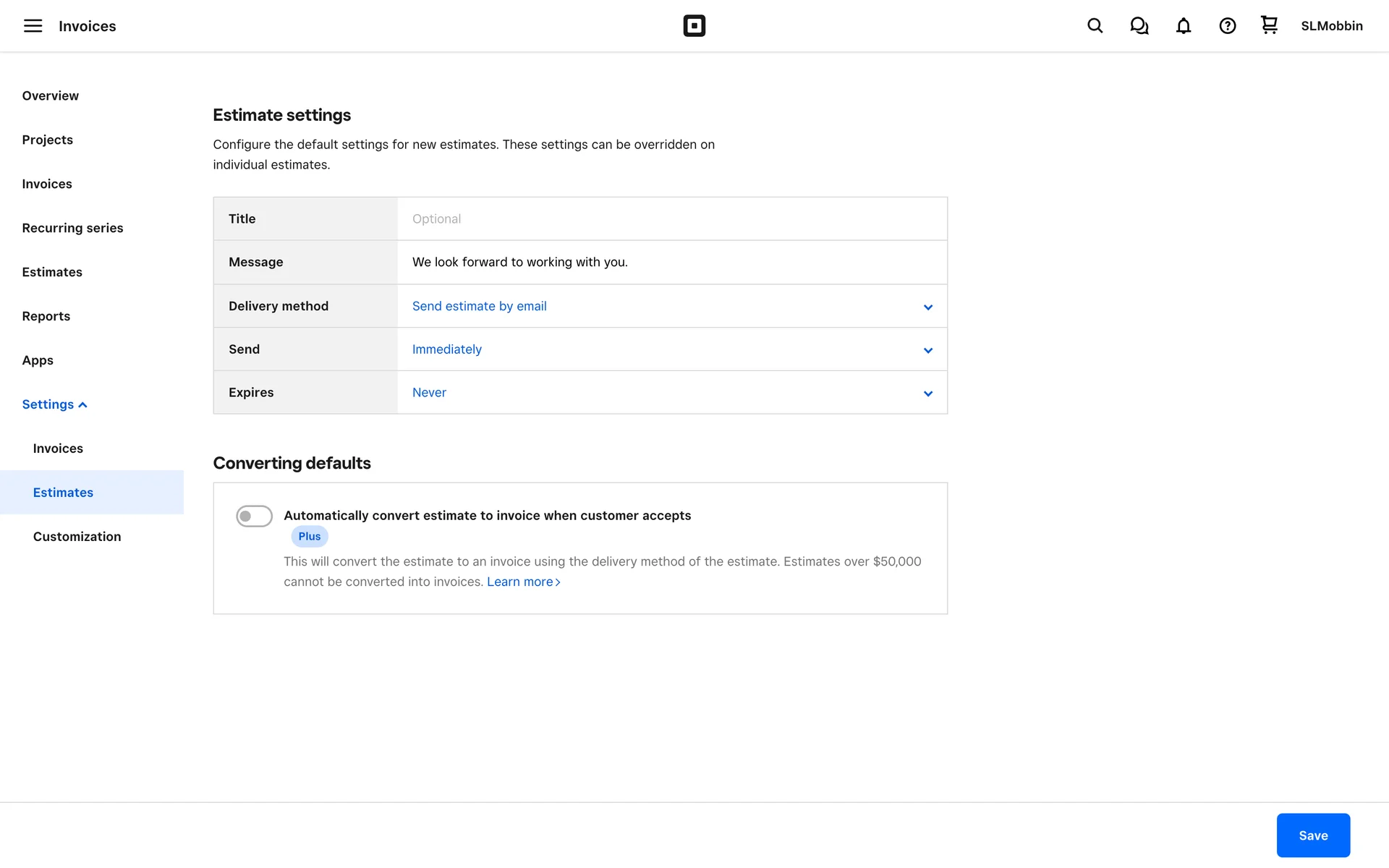Click the optional Title input field

[671, 218]
